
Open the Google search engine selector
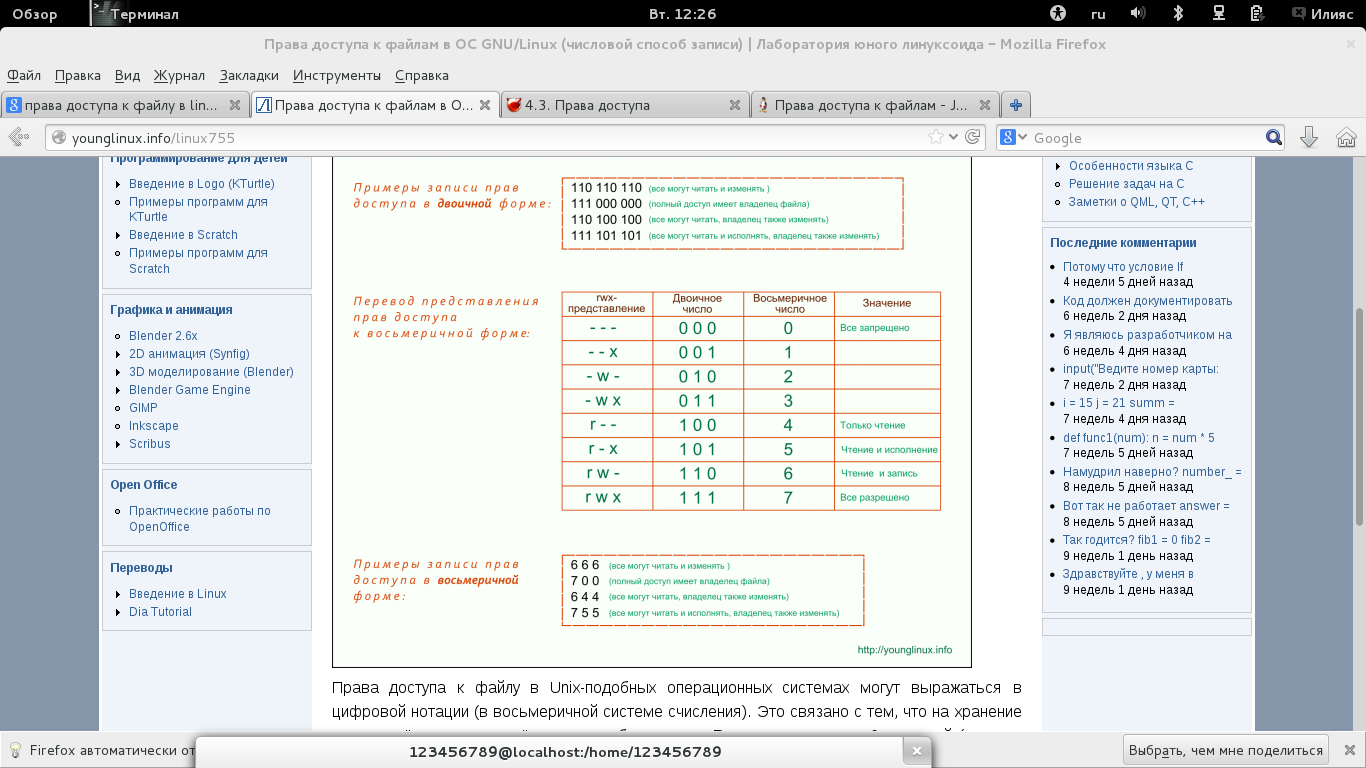(1014, 138)
